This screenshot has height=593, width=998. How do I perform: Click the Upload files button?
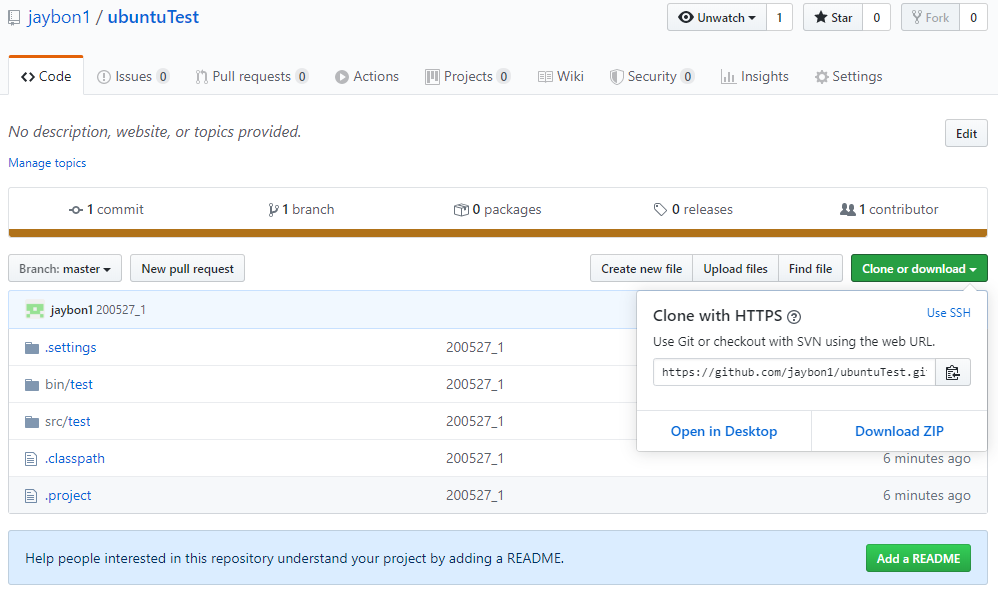coord(735,269)
